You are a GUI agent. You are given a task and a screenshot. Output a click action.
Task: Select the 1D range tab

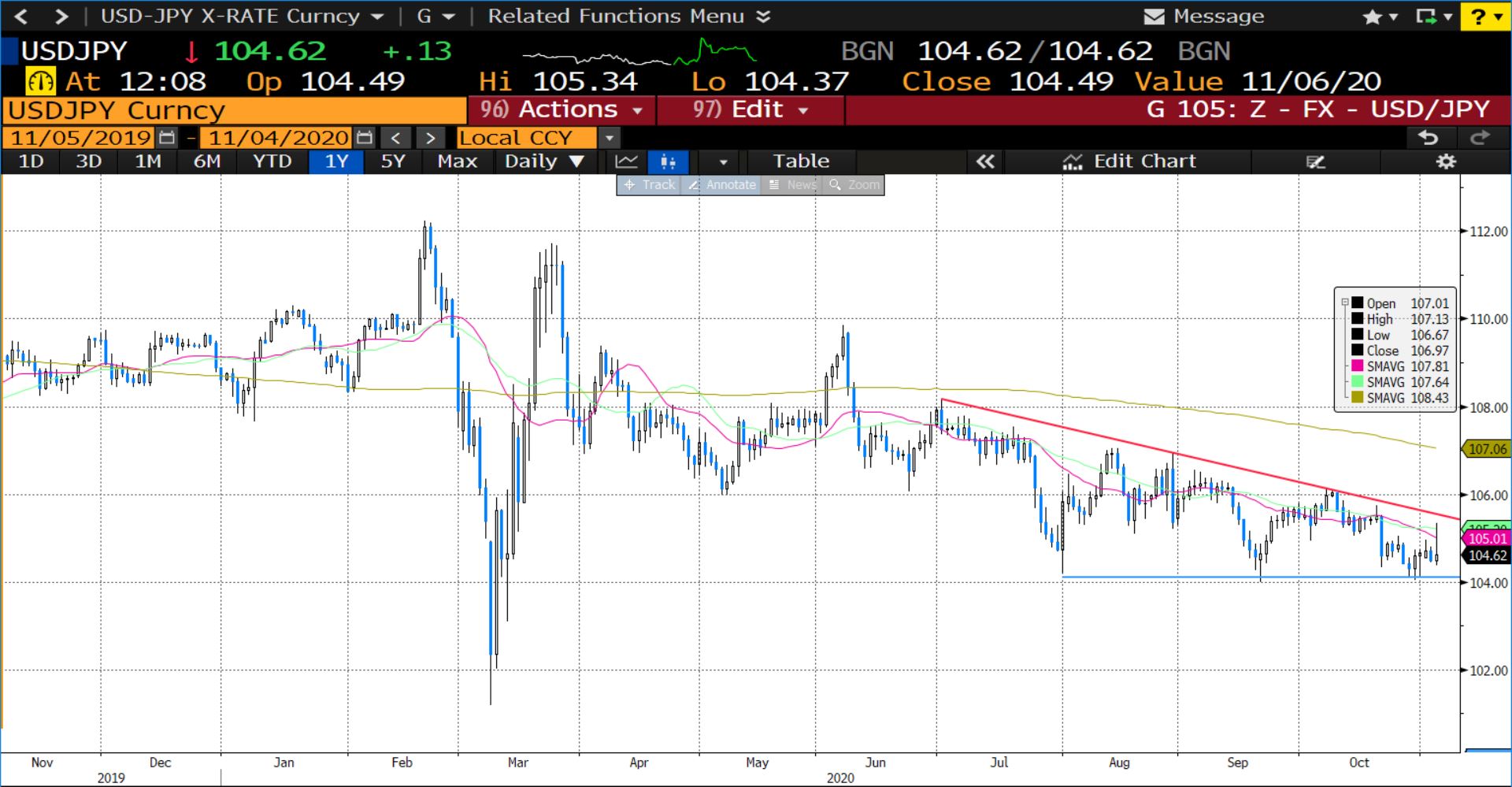click(31, 161)
